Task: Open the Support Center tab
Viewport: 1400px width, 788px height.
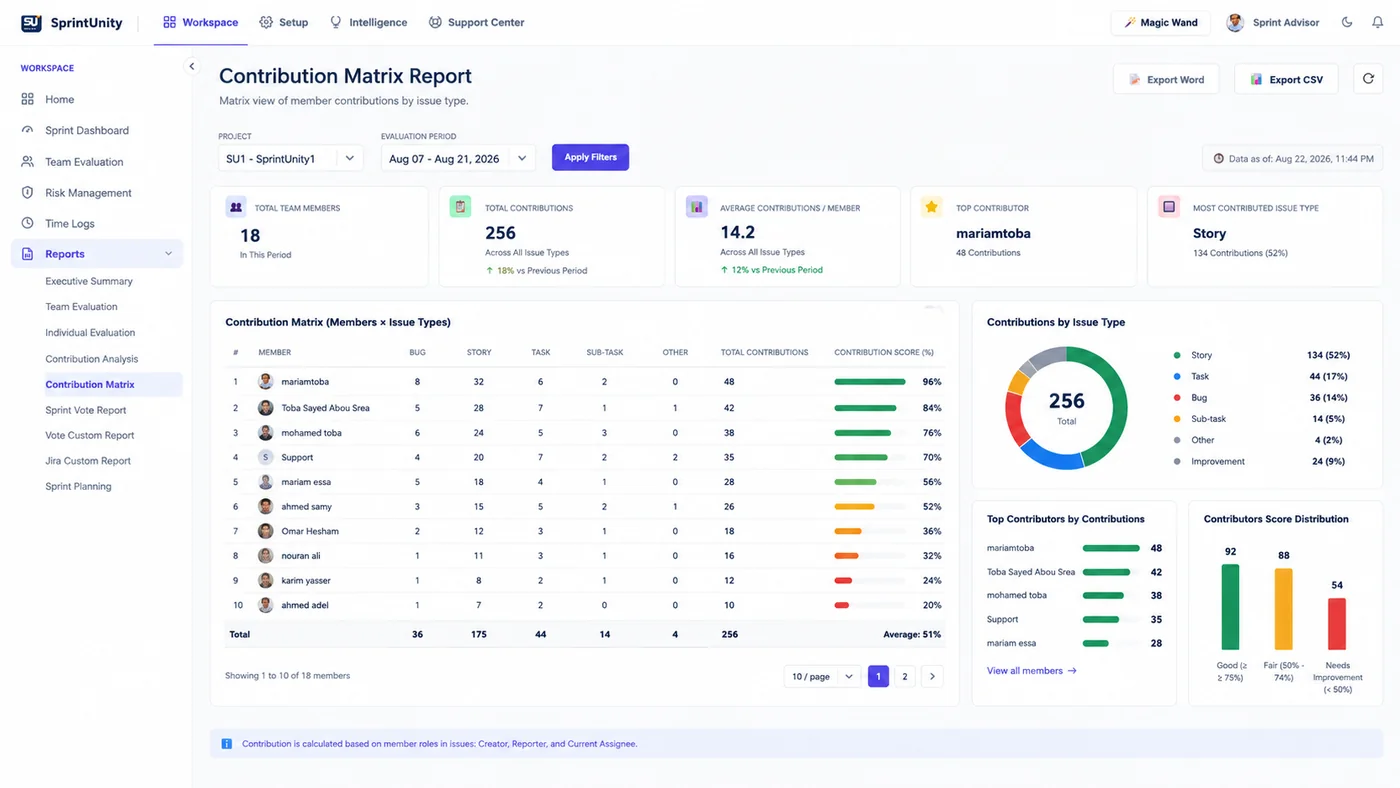Action: [x=476, y=22]
